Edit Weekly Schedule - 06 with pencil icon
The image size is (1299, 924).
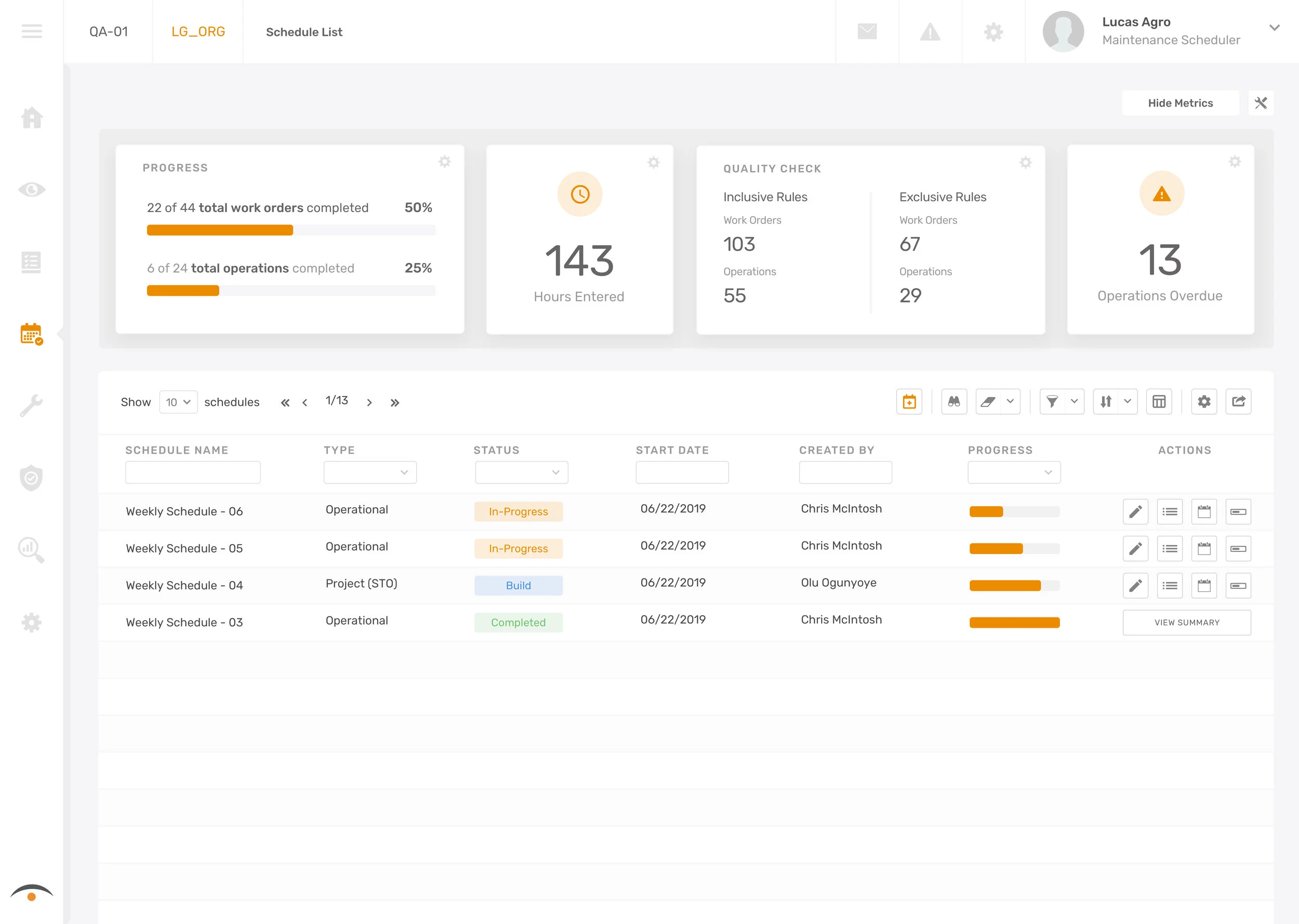1135,511
